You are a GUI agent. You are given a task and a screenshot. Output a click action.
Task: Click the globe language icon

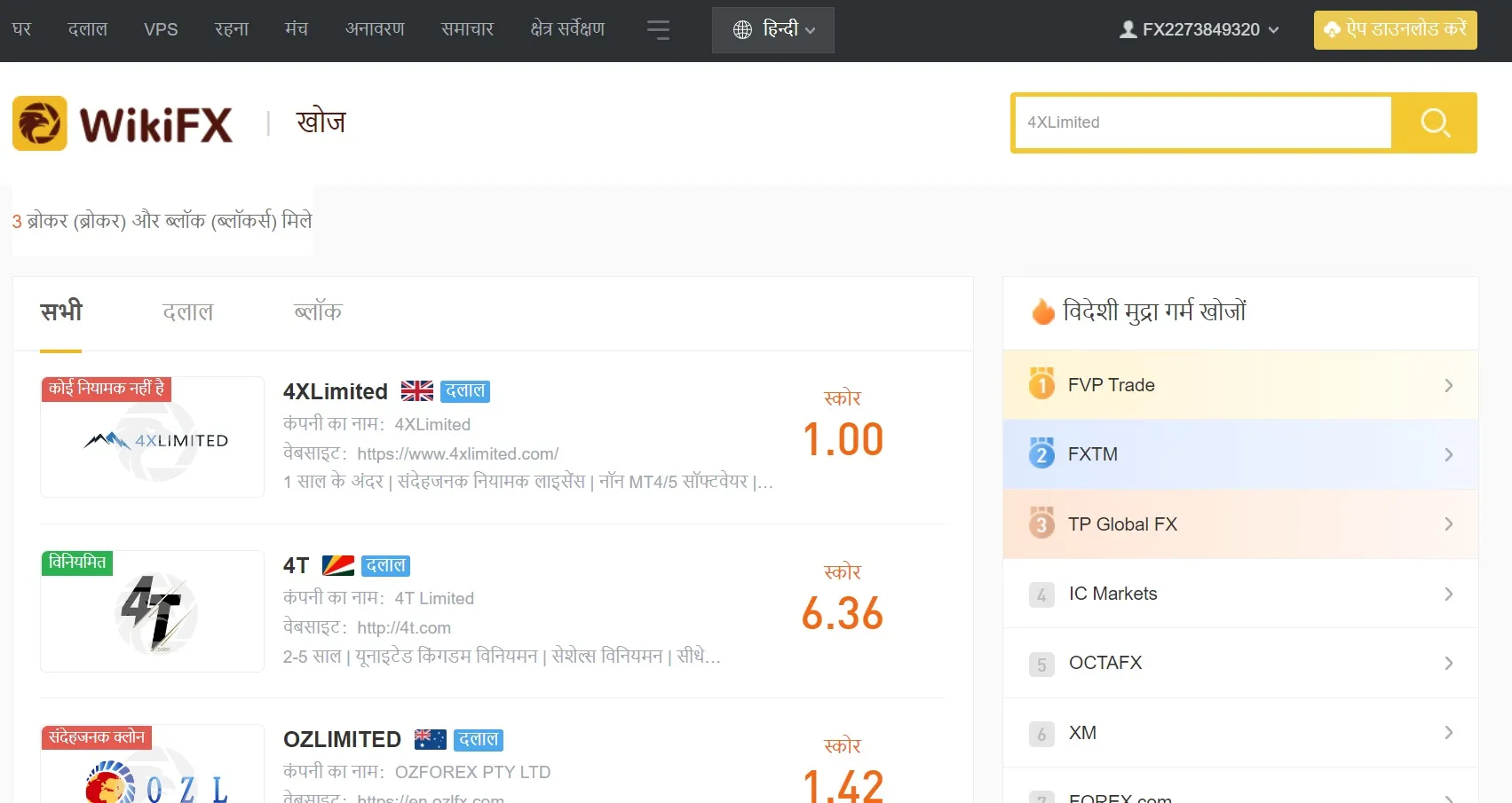(742, 30)
